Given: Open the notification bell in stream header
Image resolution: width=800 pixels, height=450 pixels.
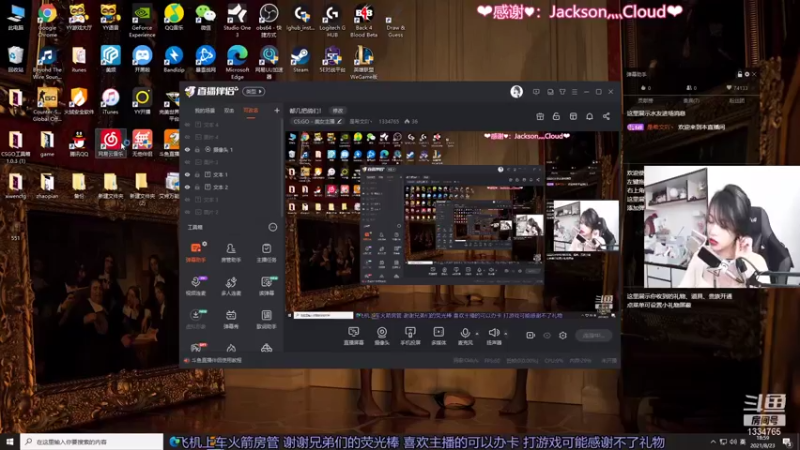Looking at the screenshot, I should [589, 116].
